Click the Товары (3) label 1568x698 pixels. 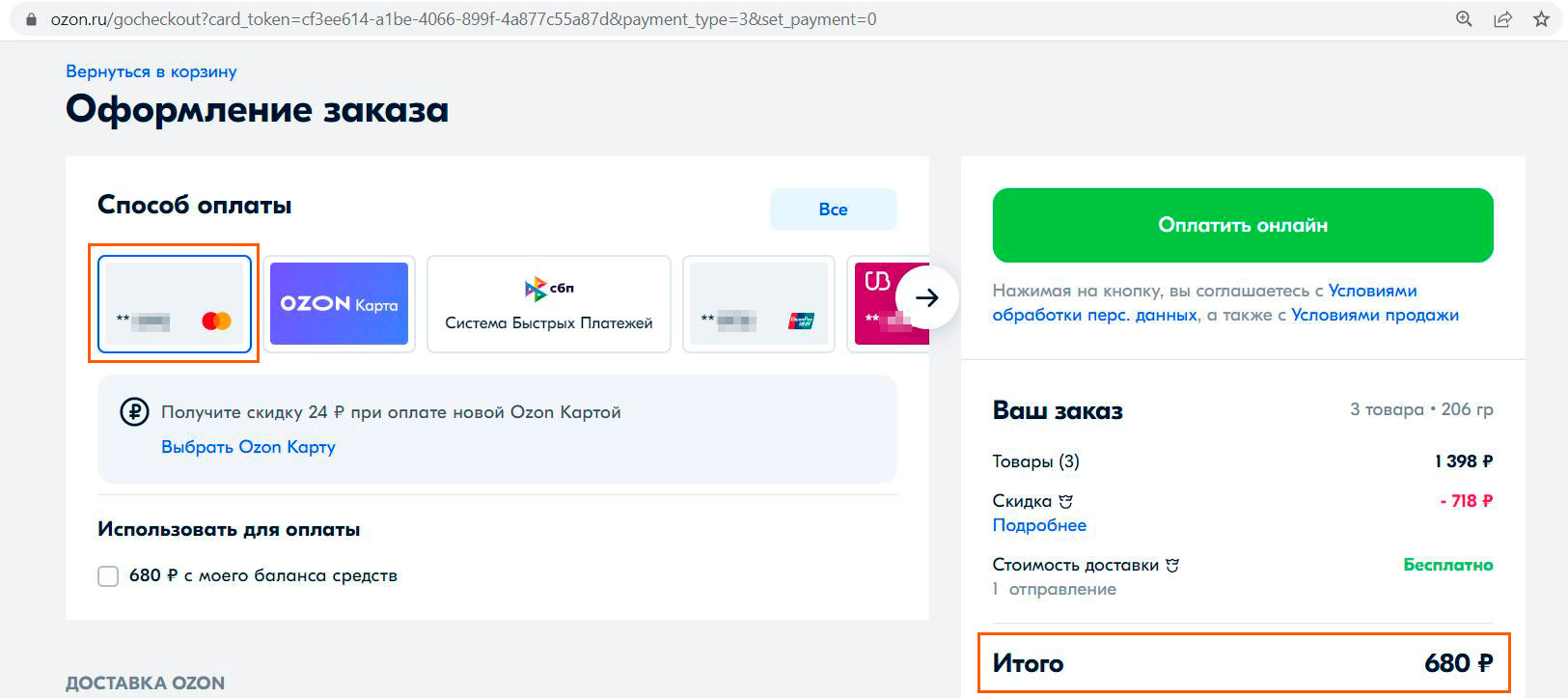click(1035, 461)
